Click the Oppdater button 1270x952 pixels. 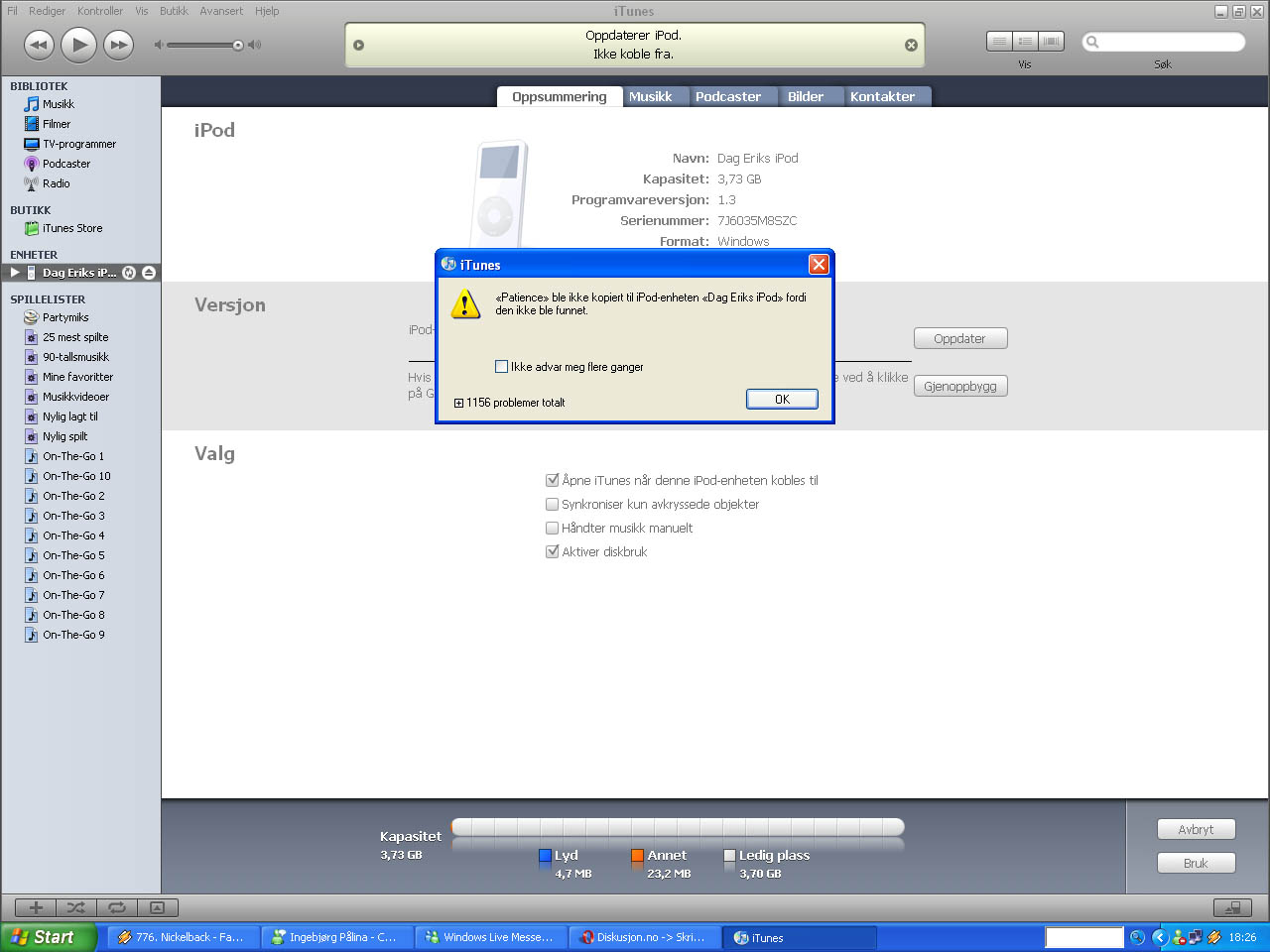click(x=960, y=338)
